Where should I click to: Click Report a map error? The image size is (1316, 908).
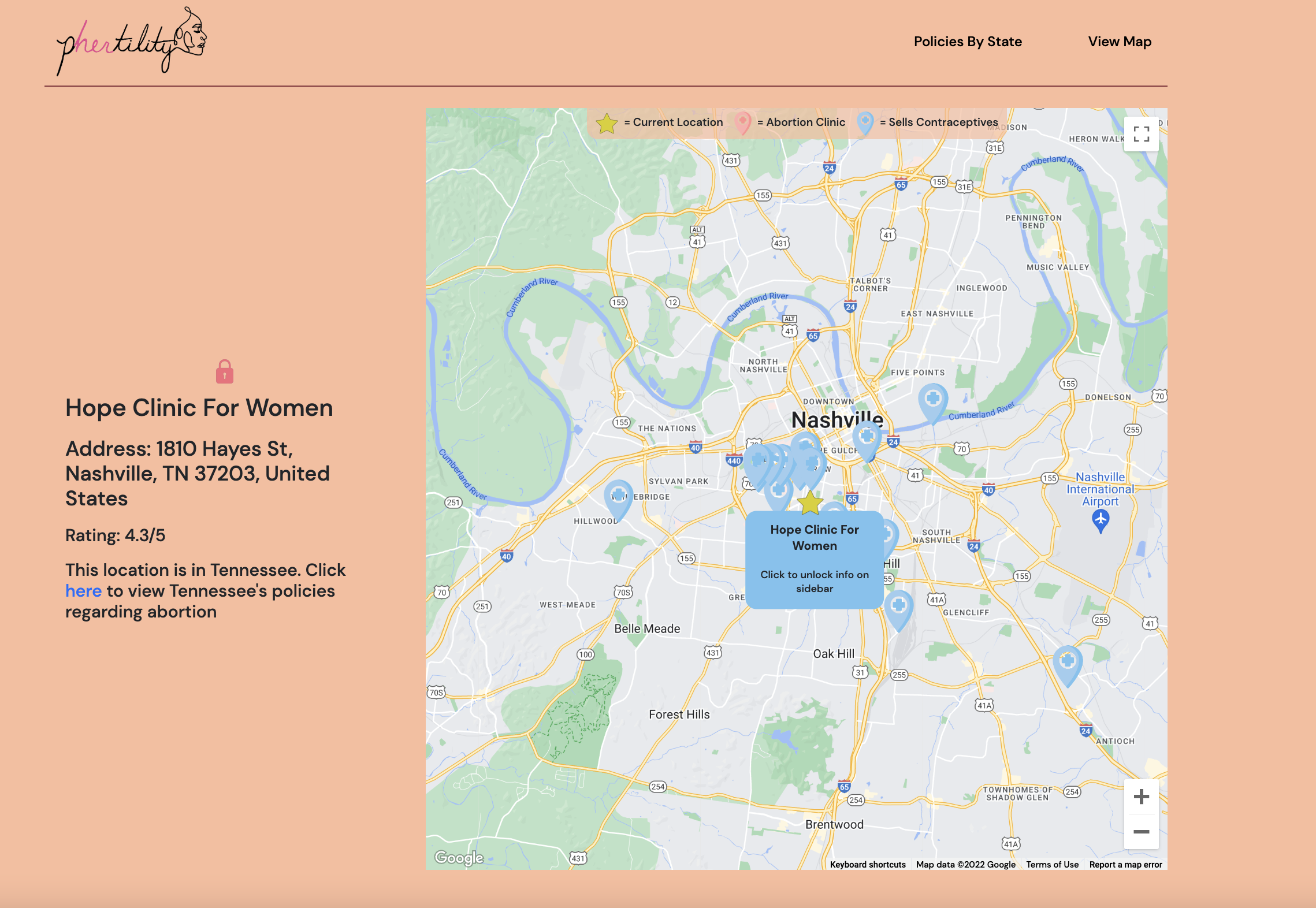(1125, 865)
